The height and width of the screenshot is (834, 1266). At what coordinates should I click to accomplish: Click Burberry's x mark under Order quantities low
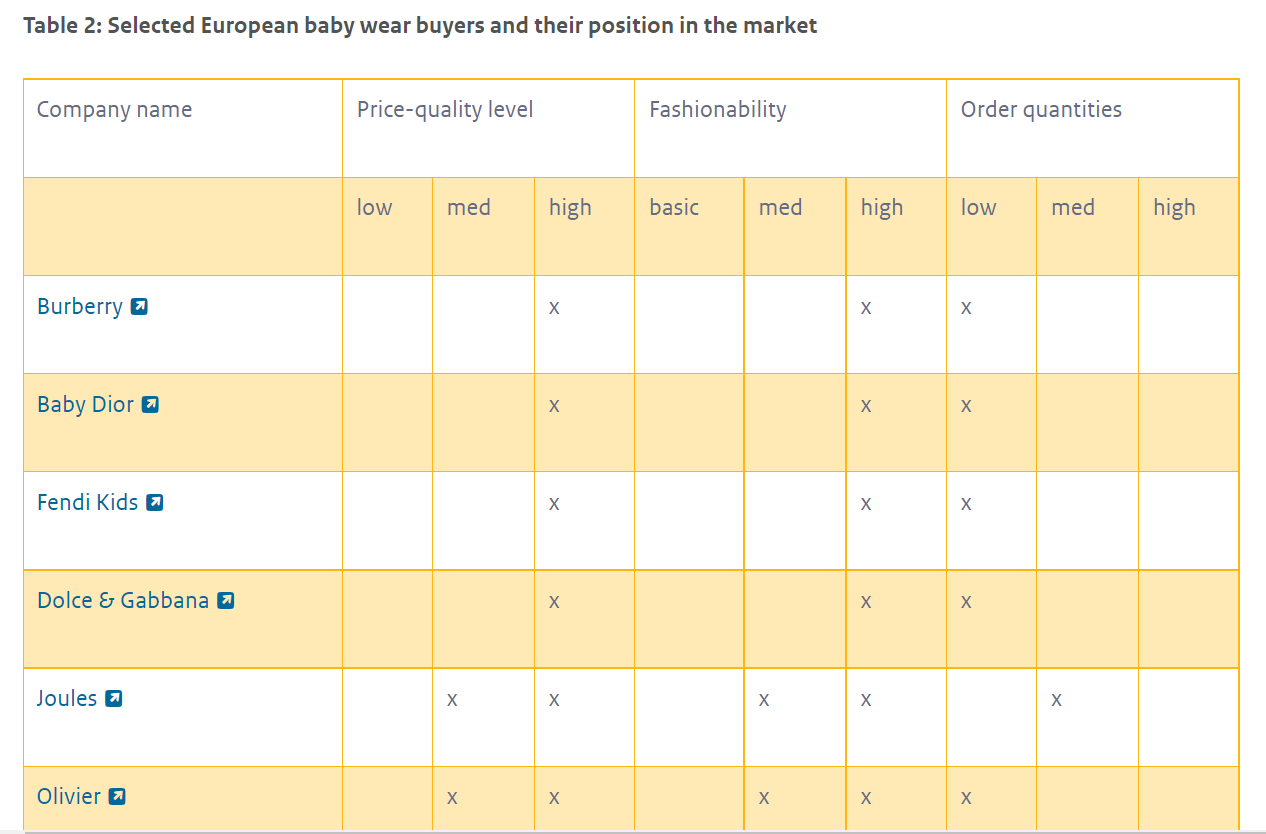coord(966,308)
